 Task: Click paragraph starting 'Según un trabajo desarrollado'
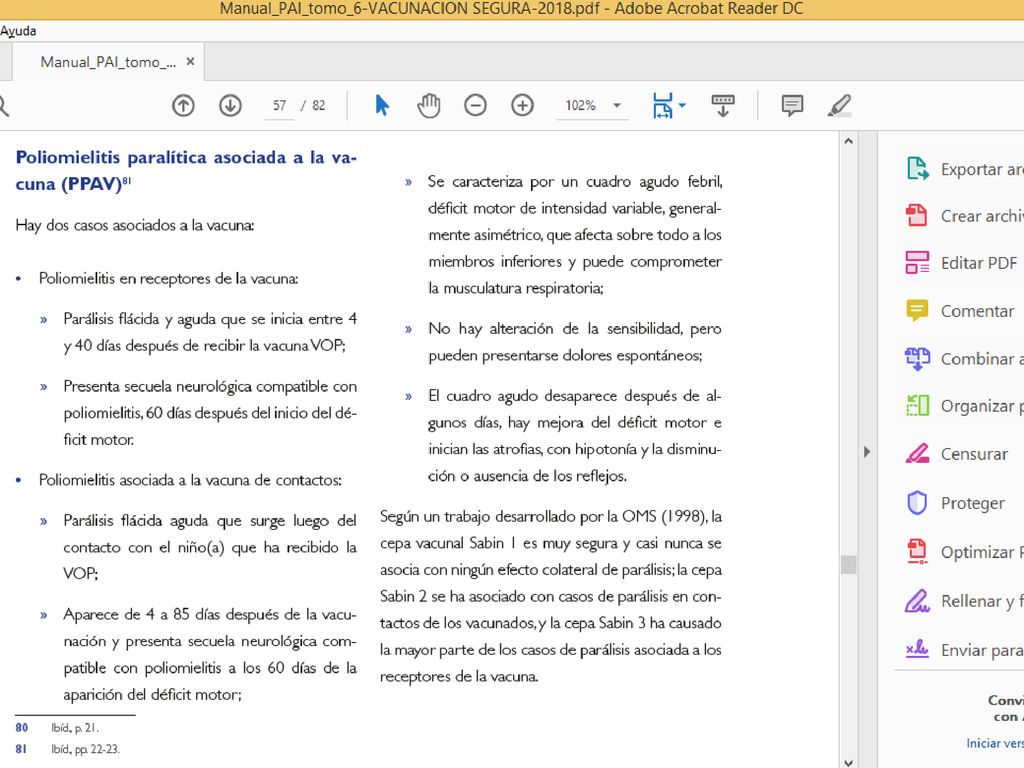click(x=551, y=596)
